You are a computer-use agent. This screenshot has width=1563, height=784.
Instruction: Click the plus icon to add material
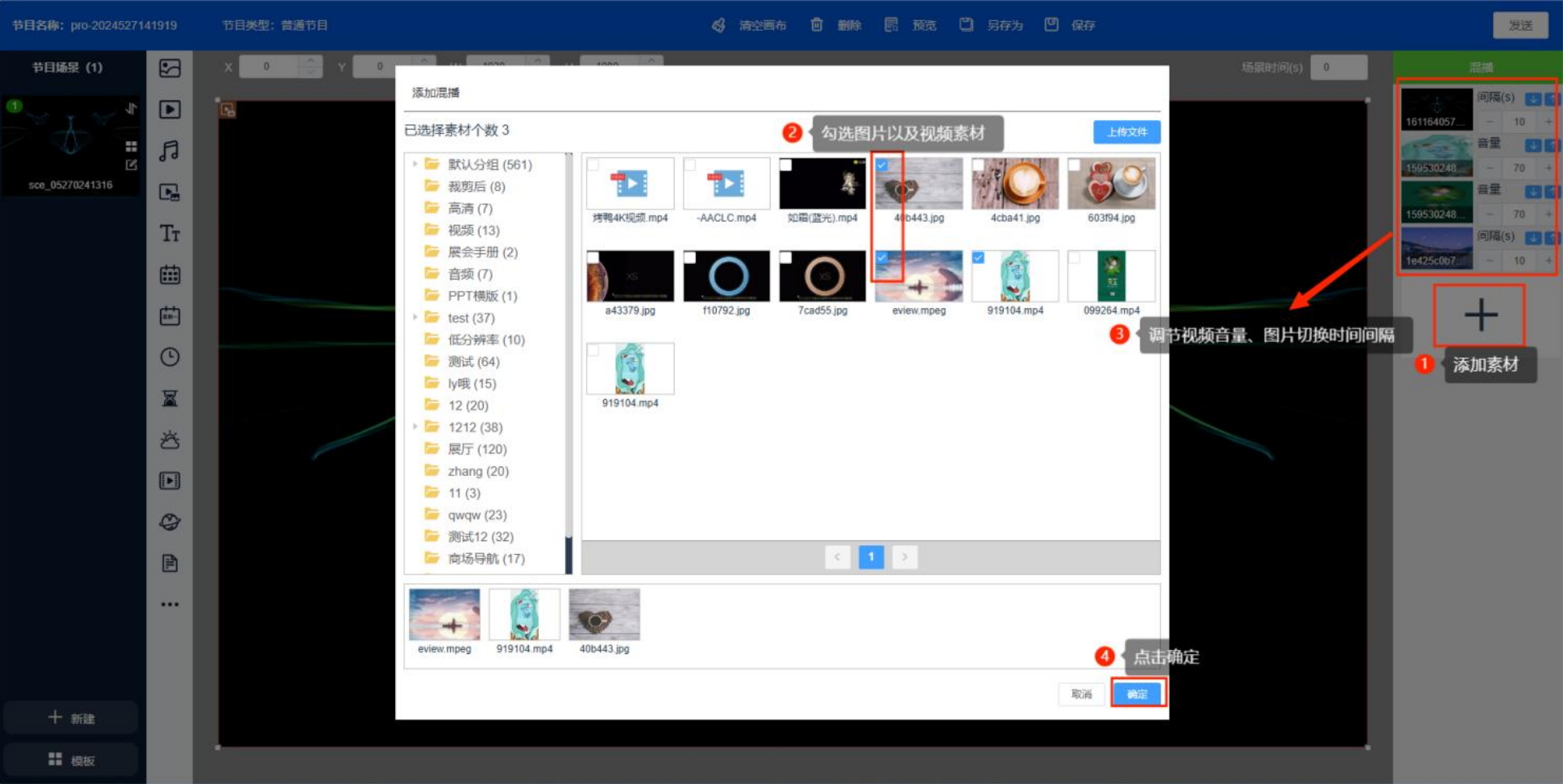[x=1480, y=315]
